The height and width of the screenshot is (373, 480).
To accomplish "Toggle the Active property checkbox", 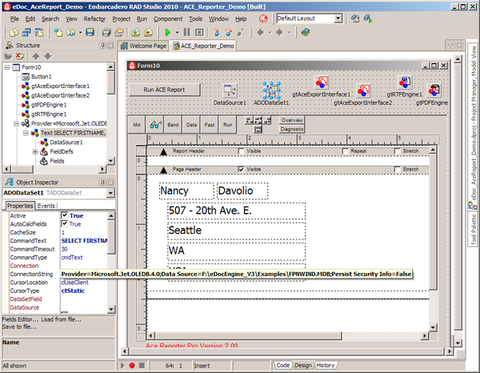I will point(65,215).
